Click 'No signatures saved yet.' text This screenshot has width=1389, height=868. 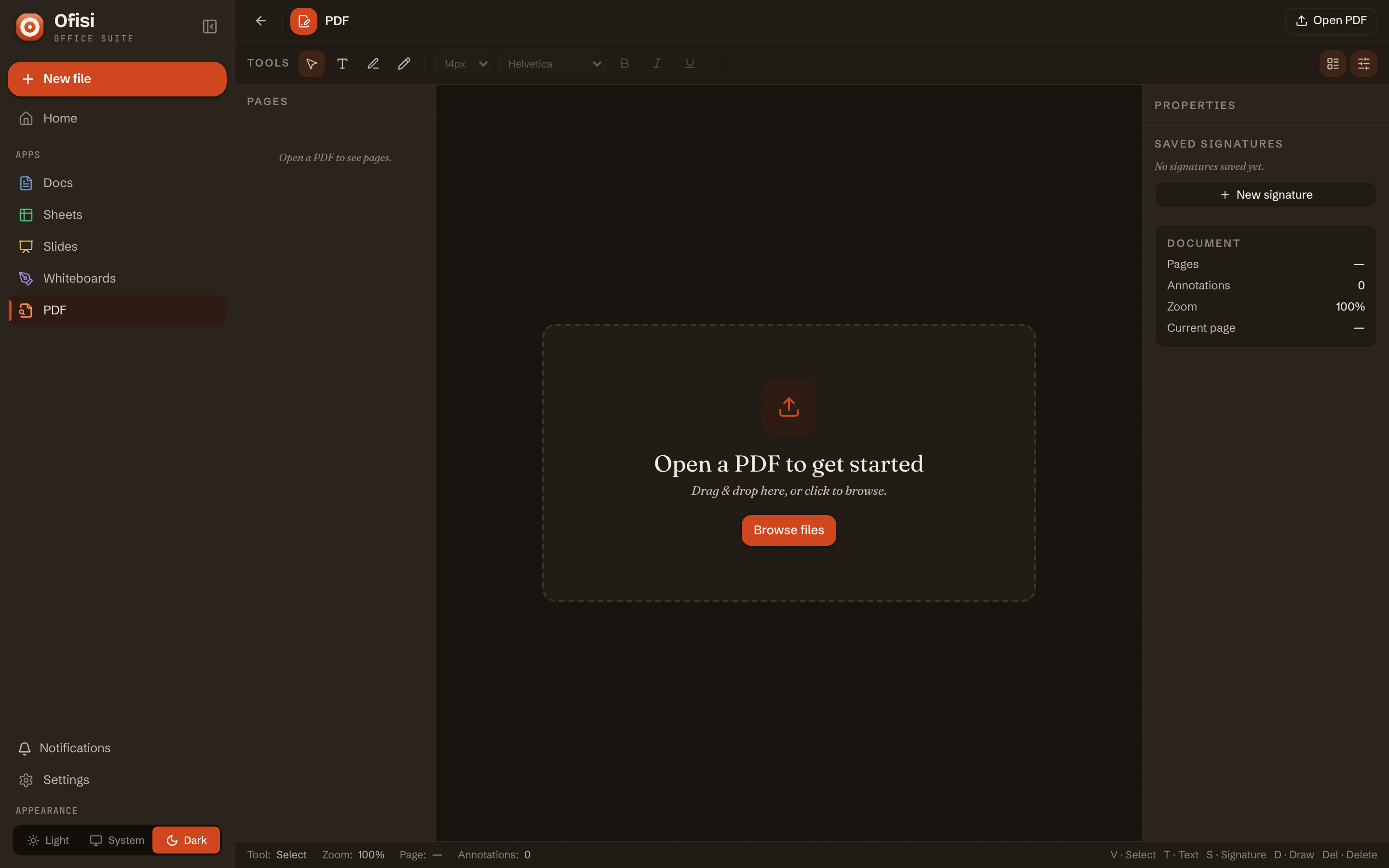[1209, 166]
